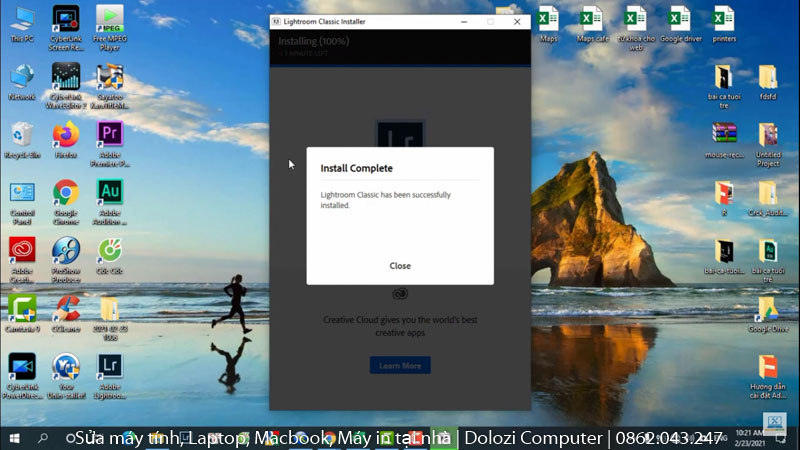Click the Windows Start button
This screenshot has height=450, width=800.
[x=14, y=438]
